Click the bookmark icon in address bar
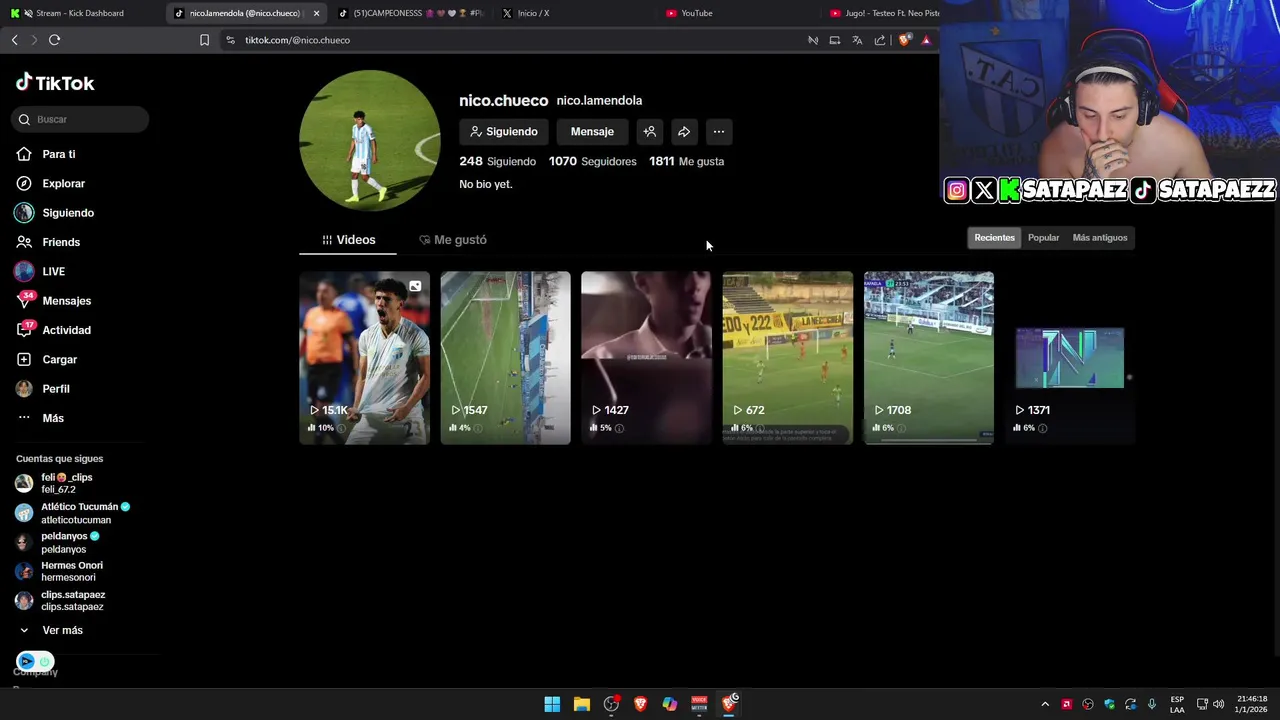 pyautogui.click(x=204, y=40)
